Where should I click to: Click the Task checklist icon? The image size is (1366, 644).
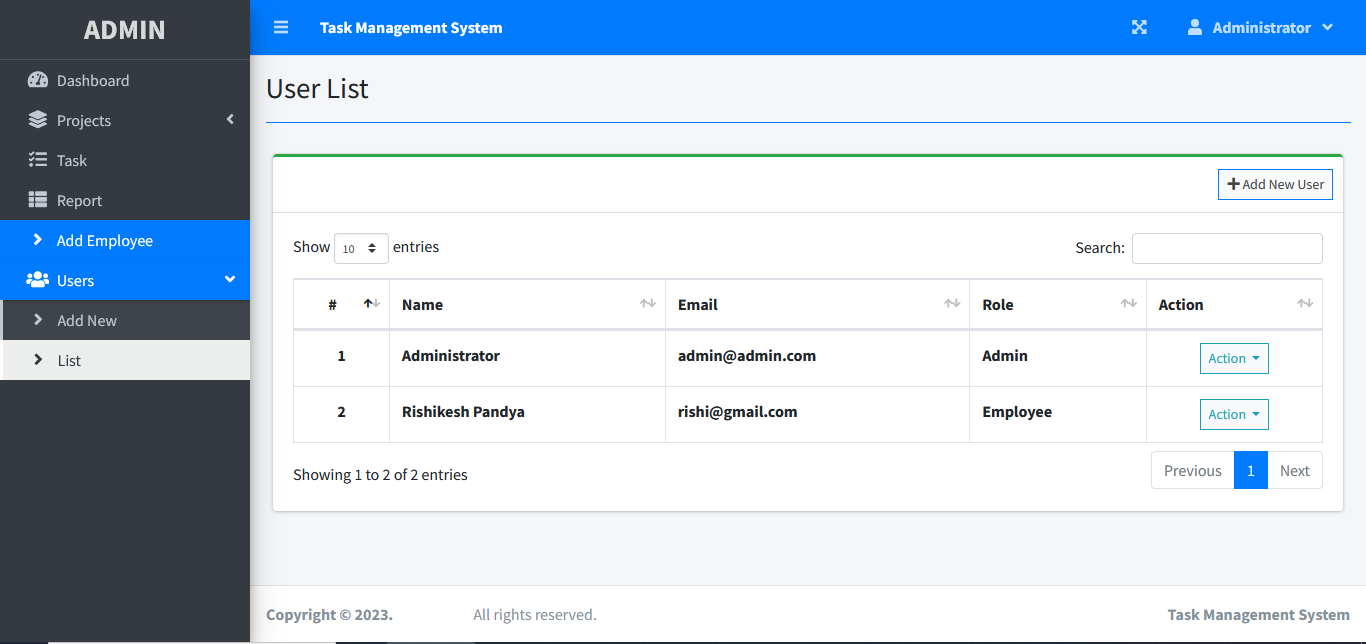tap(38, 160)
